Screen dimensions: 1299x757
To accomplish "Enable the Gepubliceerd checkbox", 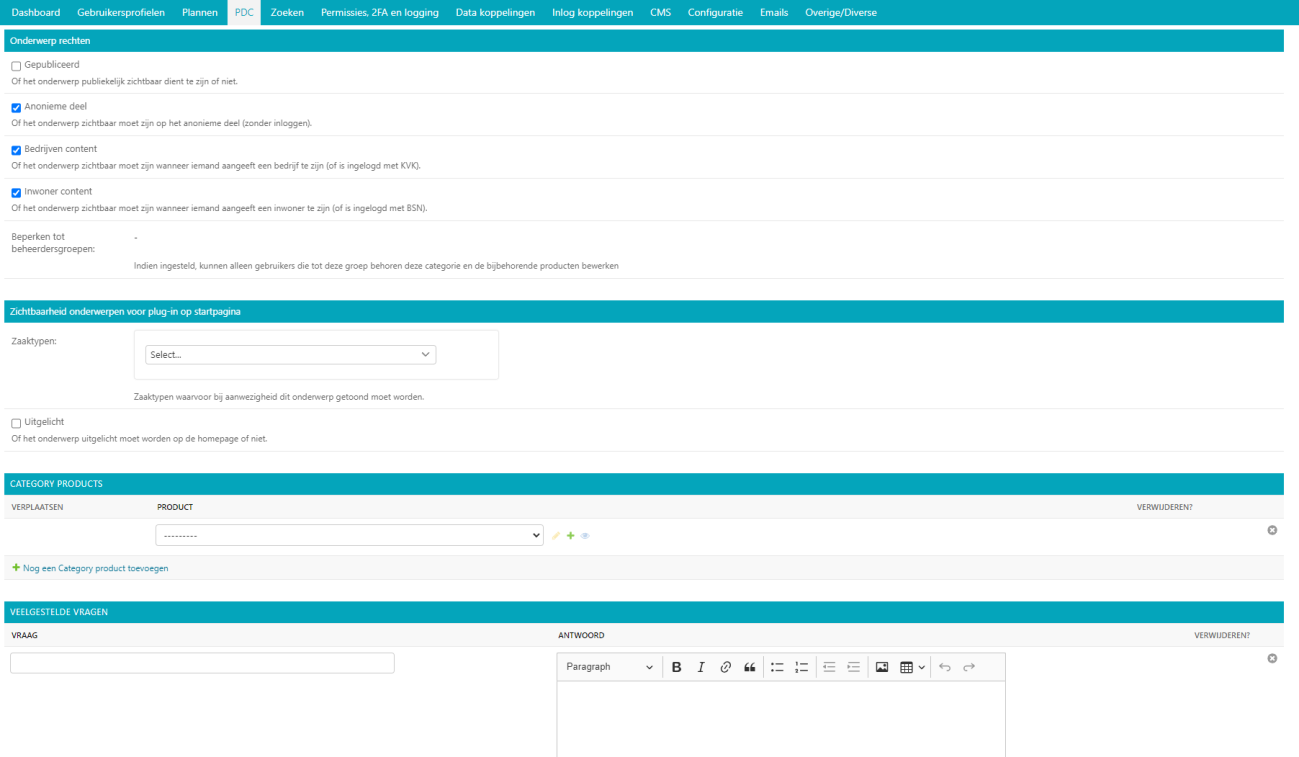I will pos(16,66).
